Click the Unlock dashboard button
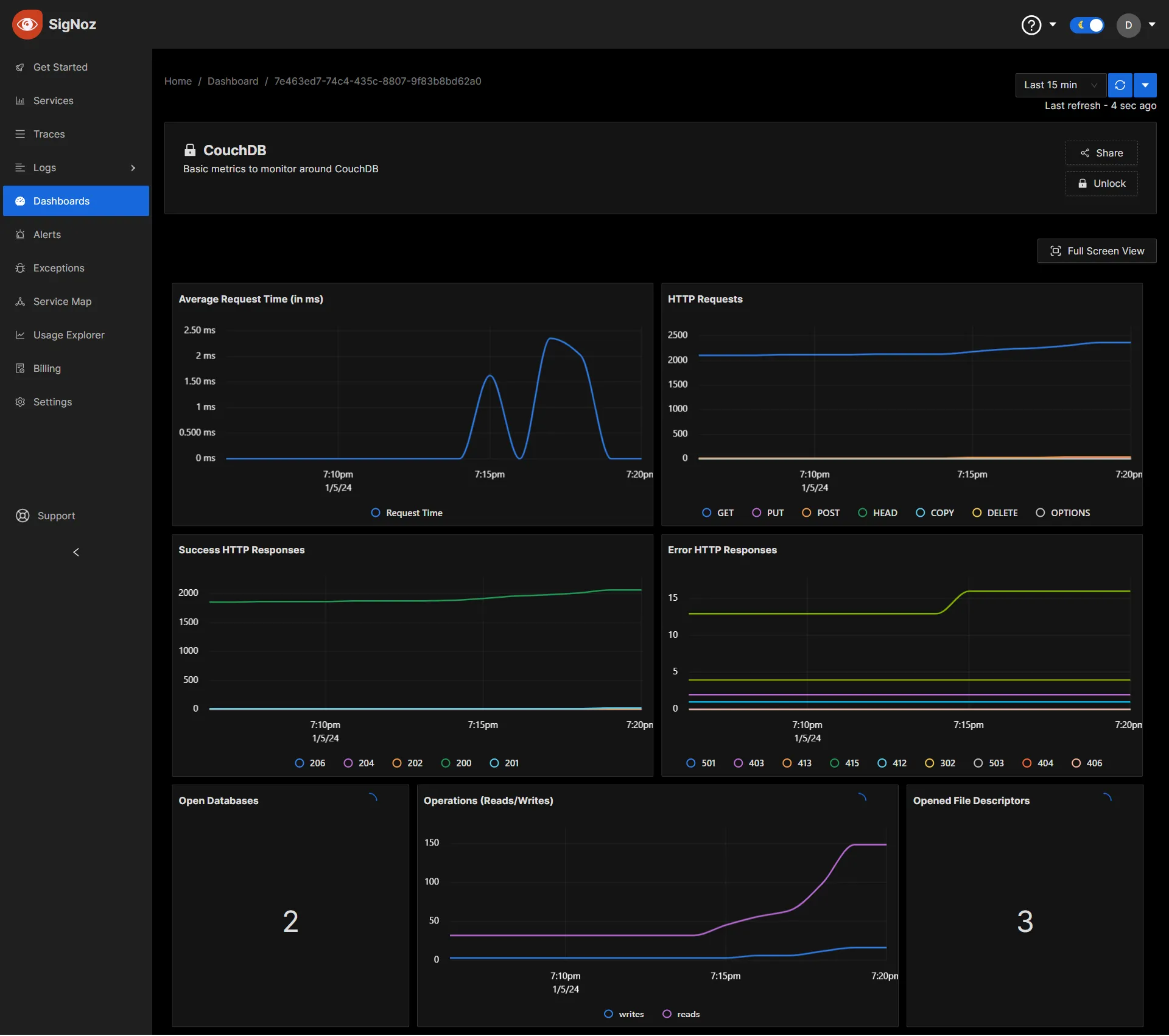The width and height of the screenshot is (1169, 1036). pos(1101,183)
